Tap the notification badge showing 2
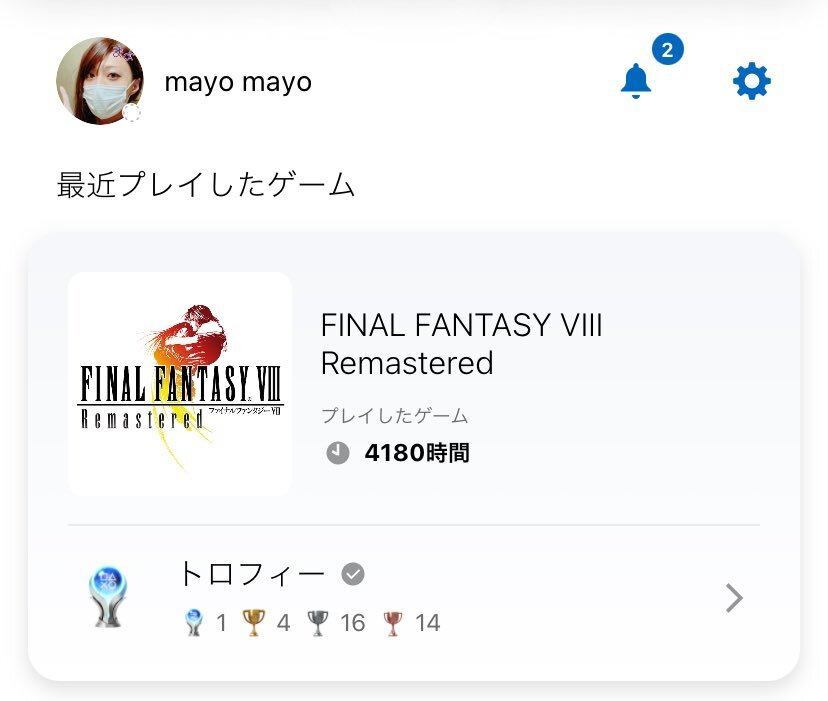Image resolution: width=828 pixels, height=701 pixels. point(667,49)
